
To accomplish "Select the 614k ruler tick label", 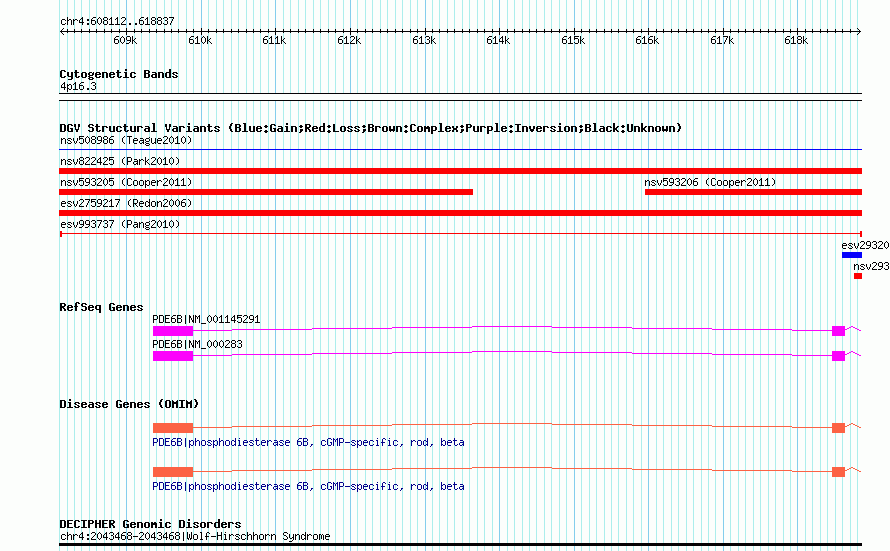I will pos(498,40).
